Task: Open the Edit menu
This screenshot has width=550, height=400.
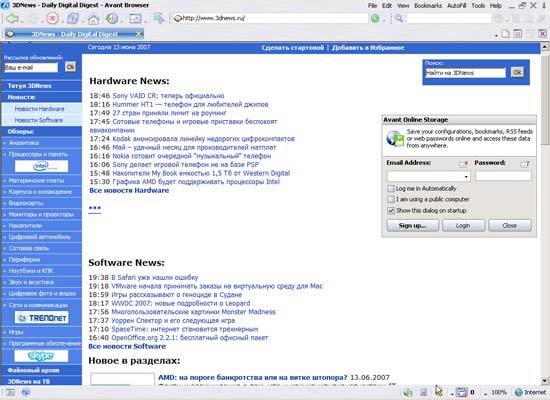Action: tap(387, 6)
